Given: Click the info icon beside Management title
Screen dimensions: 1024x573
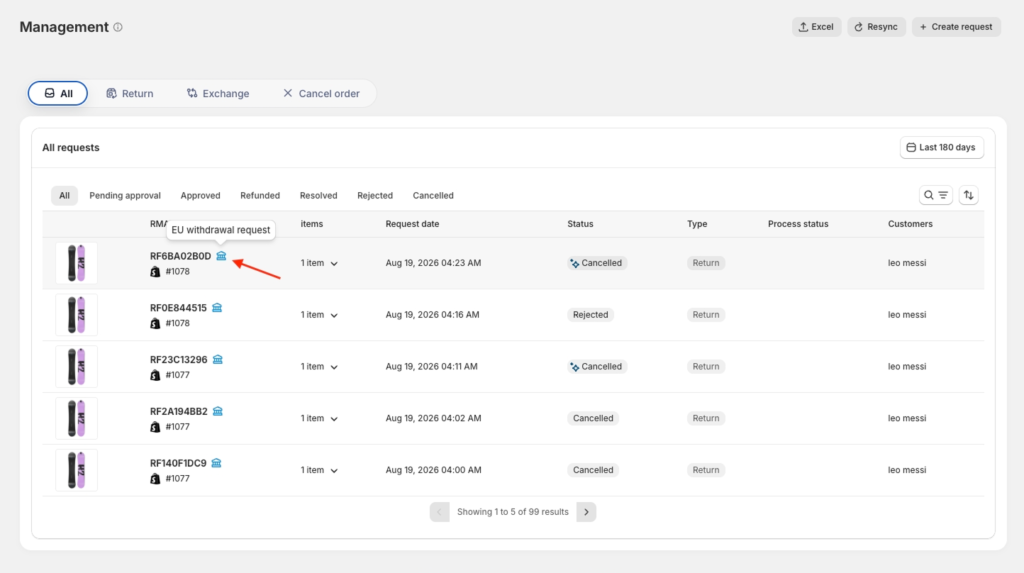Looking at the screenshot, I should pos(118,27).
